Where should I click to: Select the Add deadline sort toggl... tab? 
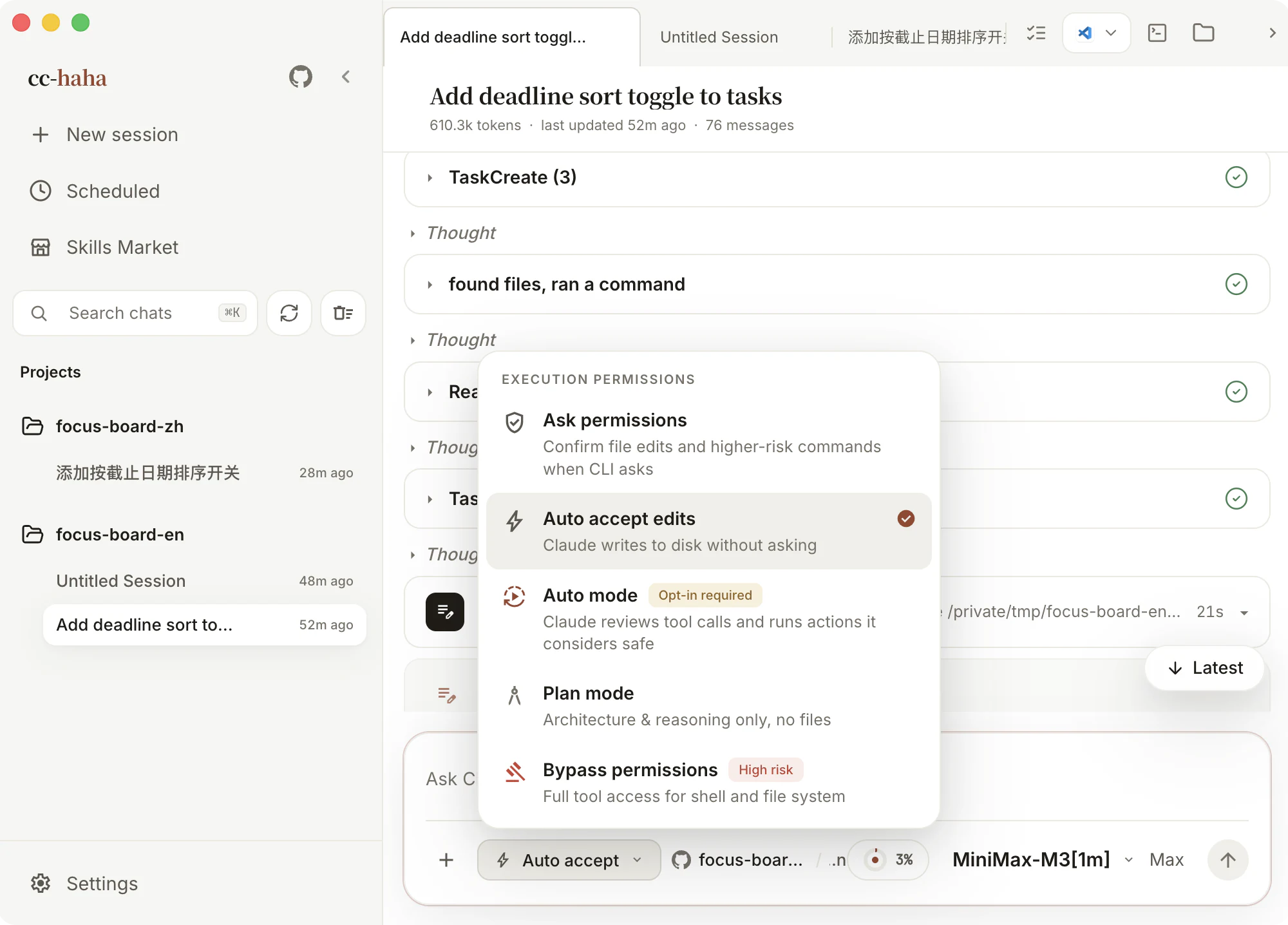pos(511,37)
